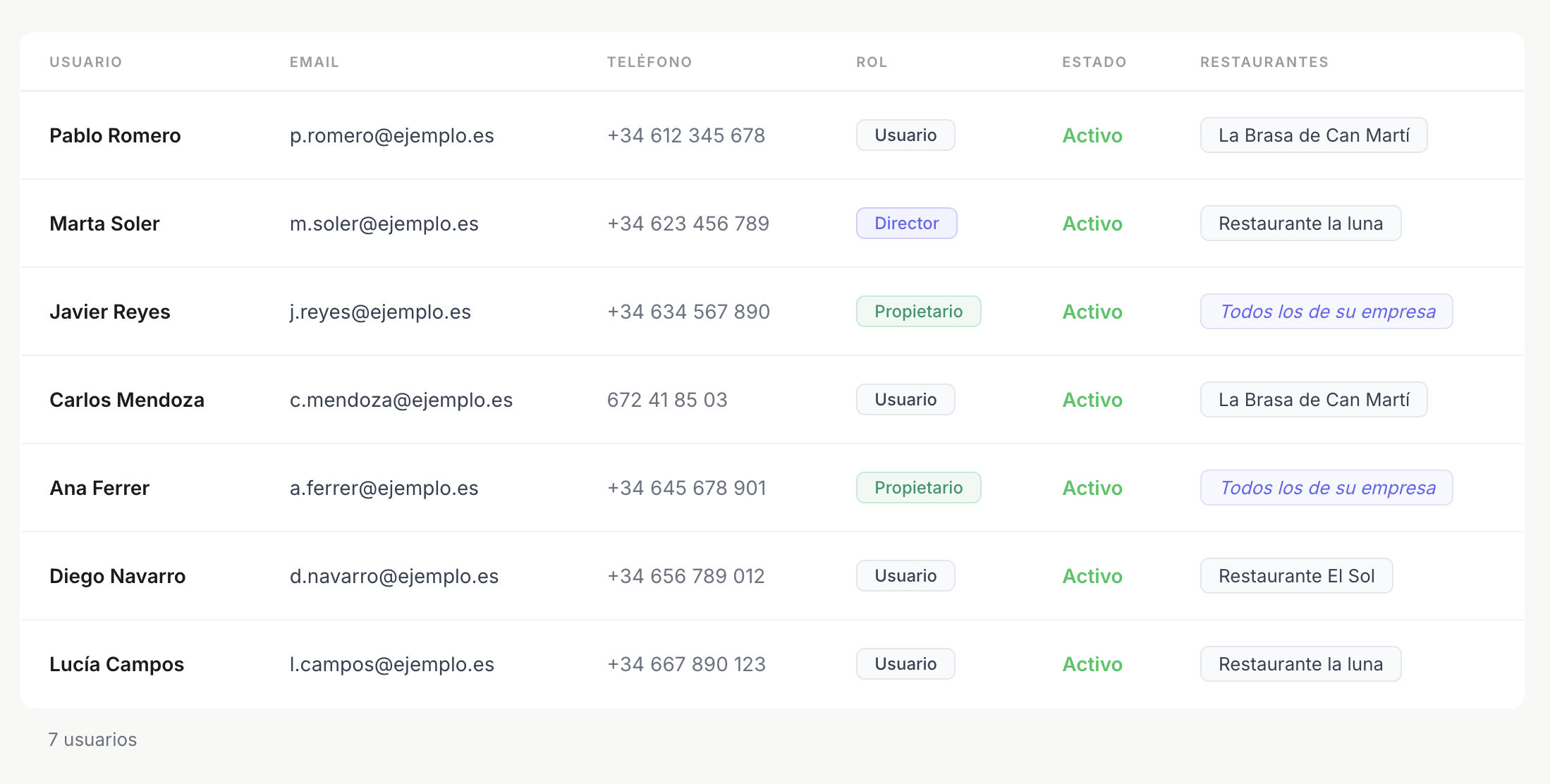Select the email m.soler@ejemplo.es

coord(384,223)
